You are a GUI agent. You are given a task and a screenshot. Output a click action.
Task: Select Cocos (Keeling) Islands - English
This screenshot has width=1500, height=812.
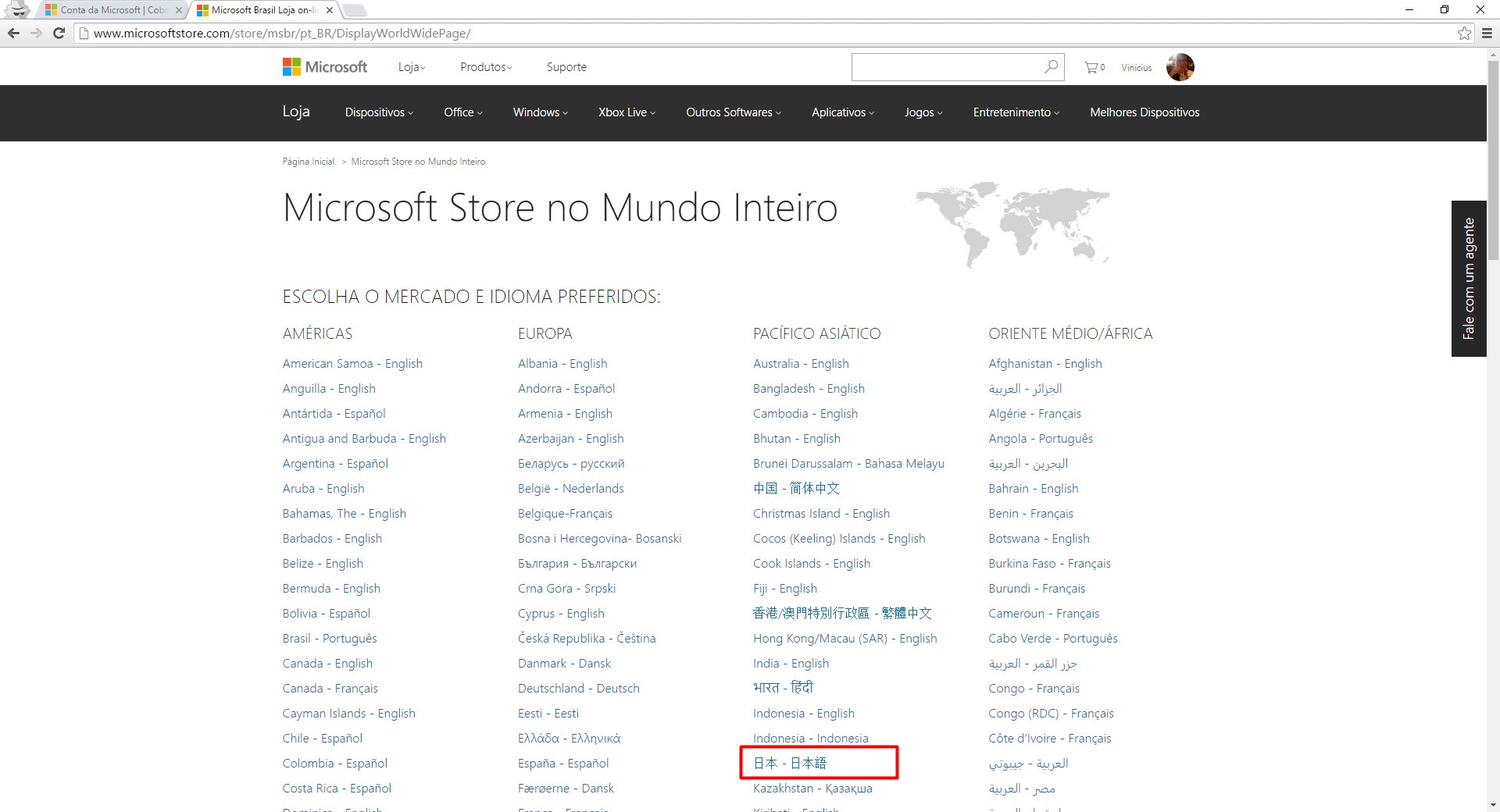[838, 539]
